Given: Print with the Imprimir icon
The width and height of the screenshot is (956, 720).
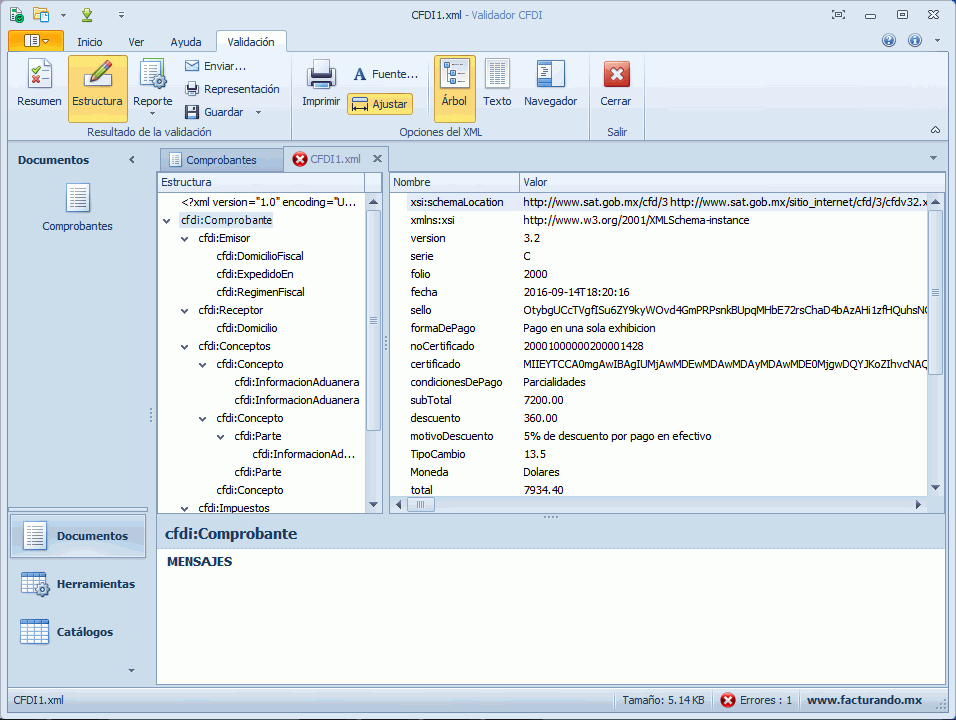Looking at the screenshot, I should click(321, 85).
